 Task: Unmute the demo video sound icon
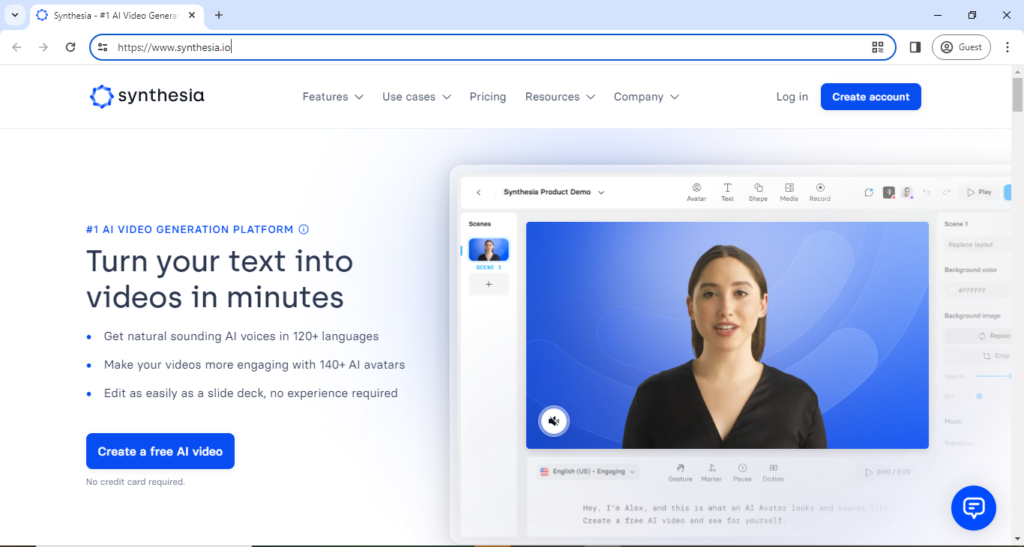tap(553, 422)
